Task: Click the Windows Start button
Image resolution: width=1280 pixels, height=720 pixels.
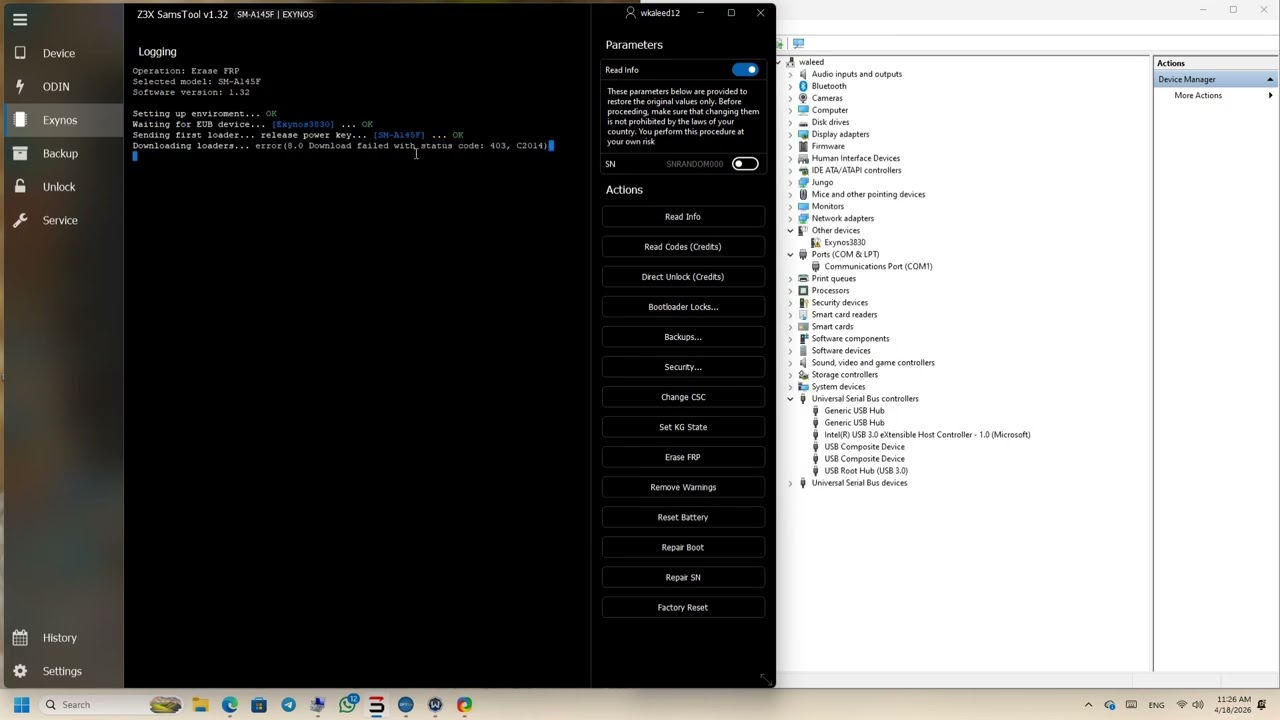Action: coord(21,705)
